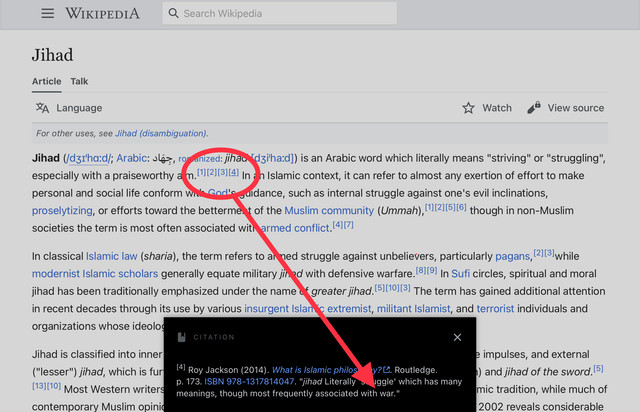Open the pagans link
The width and height of the screenshot is (640, 412).
point(512,256)
